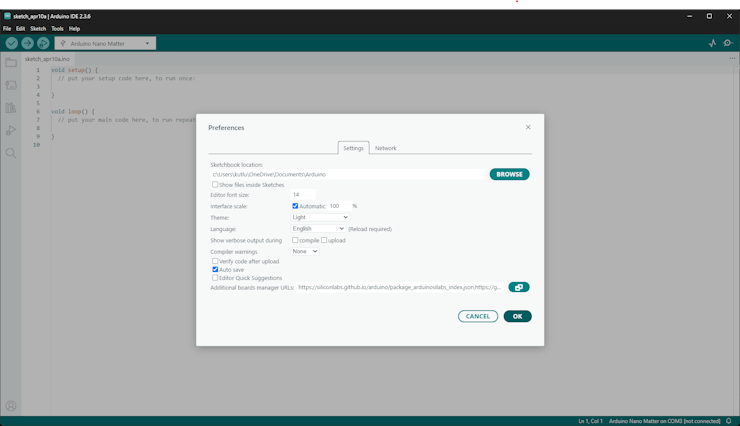Open the Serial Plotter icon

pos(713,43)
